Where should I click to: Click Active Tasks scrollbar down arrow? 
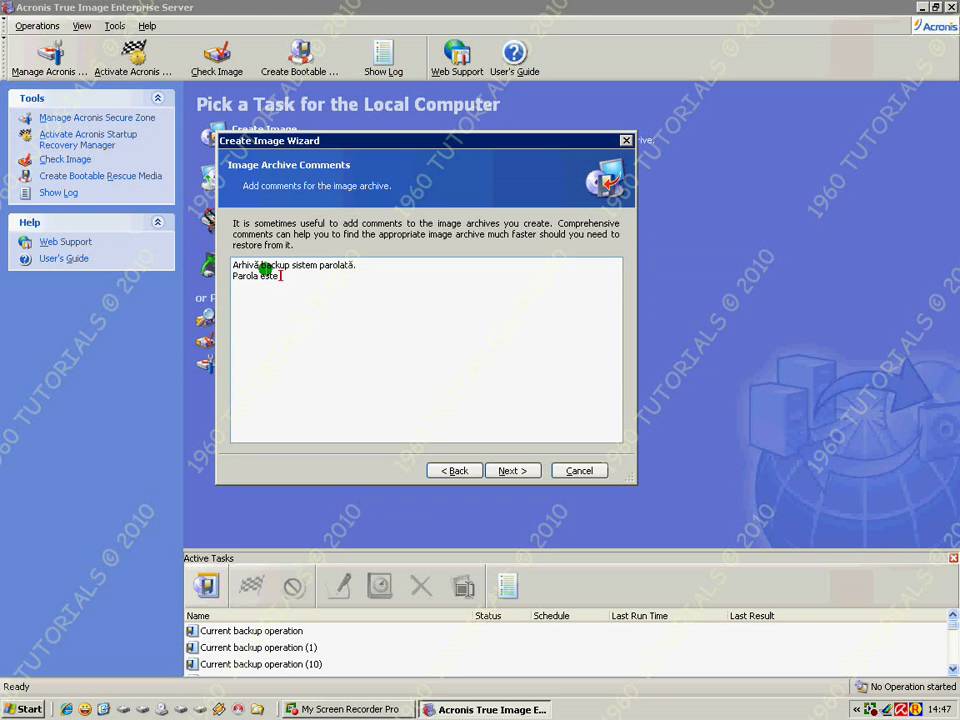click(x=953, y=669)
